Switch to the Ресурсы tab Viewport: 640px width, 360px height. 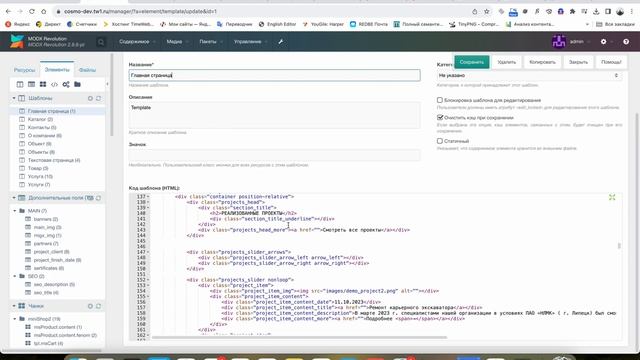point(24,70)
